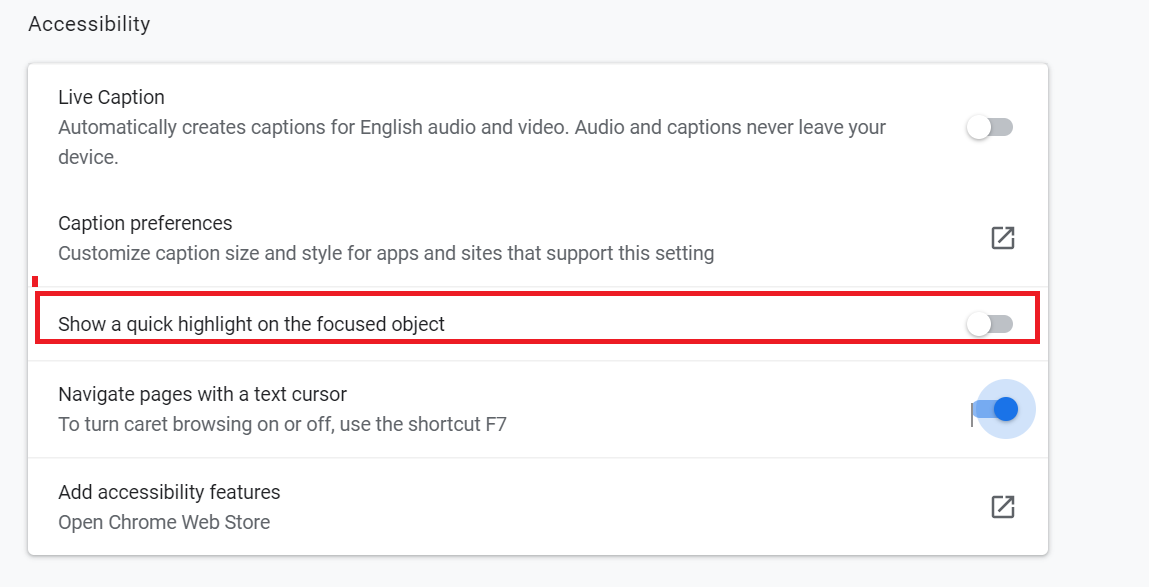Click the small red marker above highlighted row
The width and height of the screenshot is (1149, 587).
point(35,281)
